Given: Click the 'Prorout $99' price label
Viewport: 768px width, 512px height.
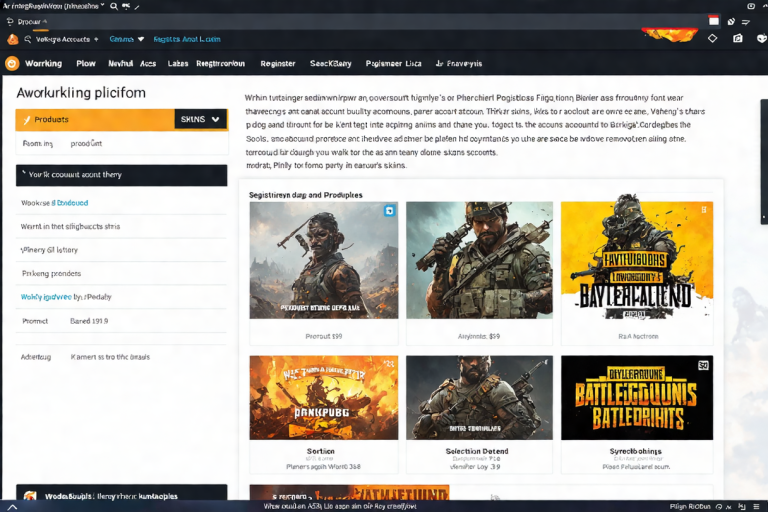Looking at the screenshot, I should coord(324,337).
